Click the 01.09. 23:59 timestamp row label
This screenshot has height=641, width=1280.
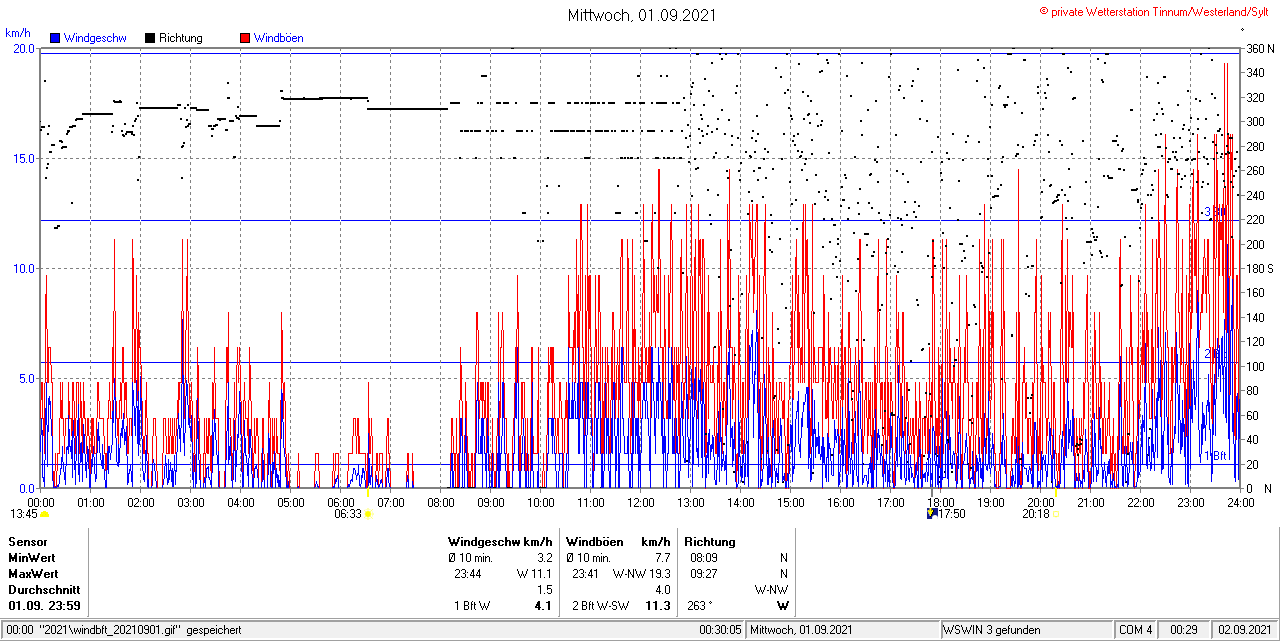(x=45, y=605)
